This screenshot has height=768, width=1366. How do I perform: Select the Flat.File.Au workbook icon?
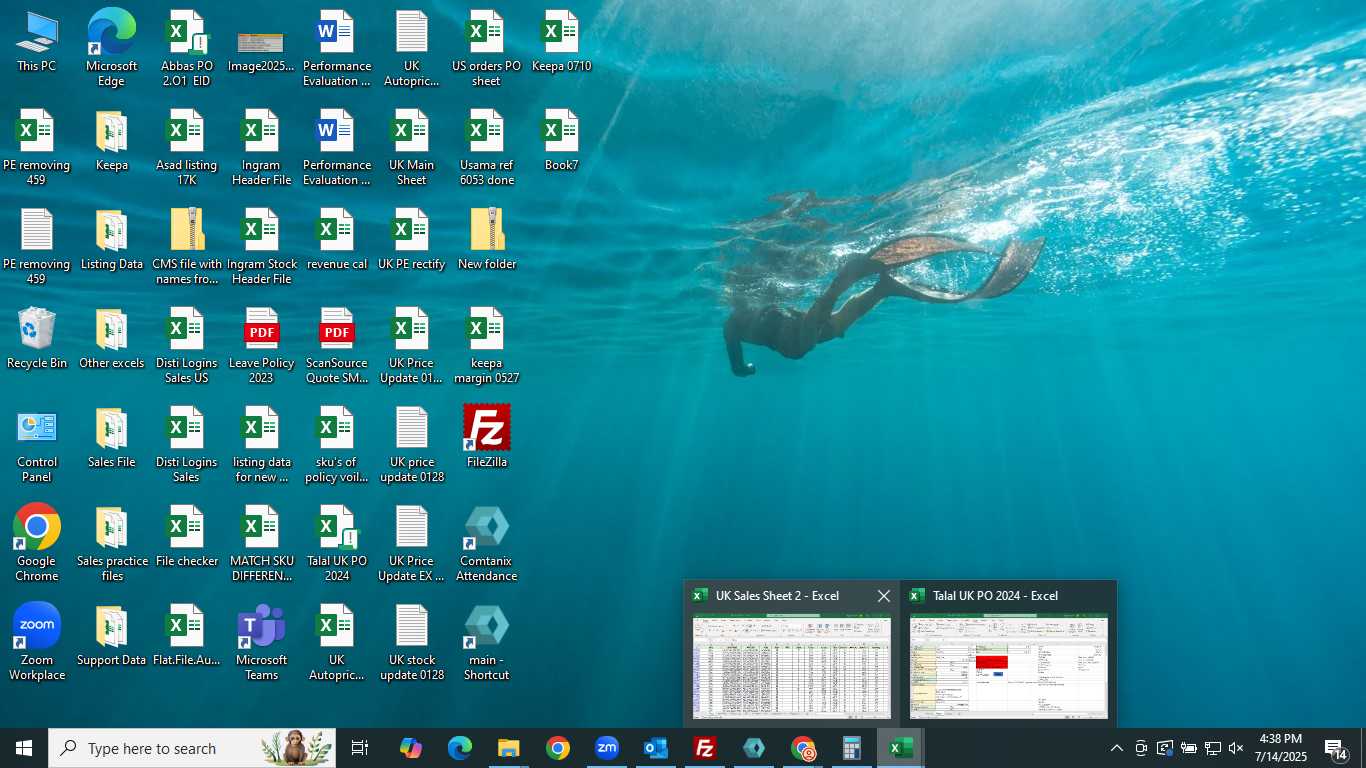pyautogui.click(x=186, y=637)
